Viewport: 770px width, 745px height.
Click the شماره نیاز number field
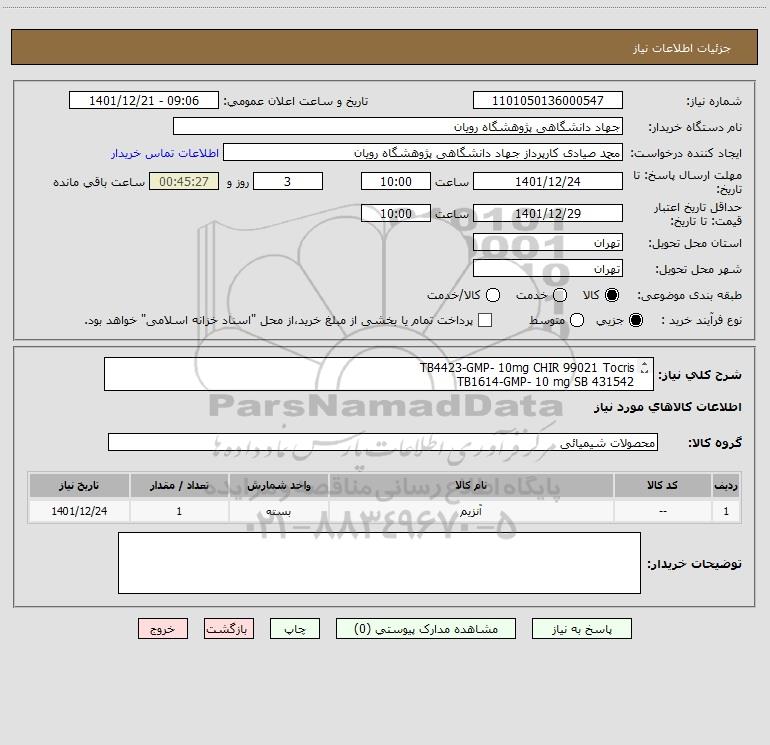(x=548, y=100)
